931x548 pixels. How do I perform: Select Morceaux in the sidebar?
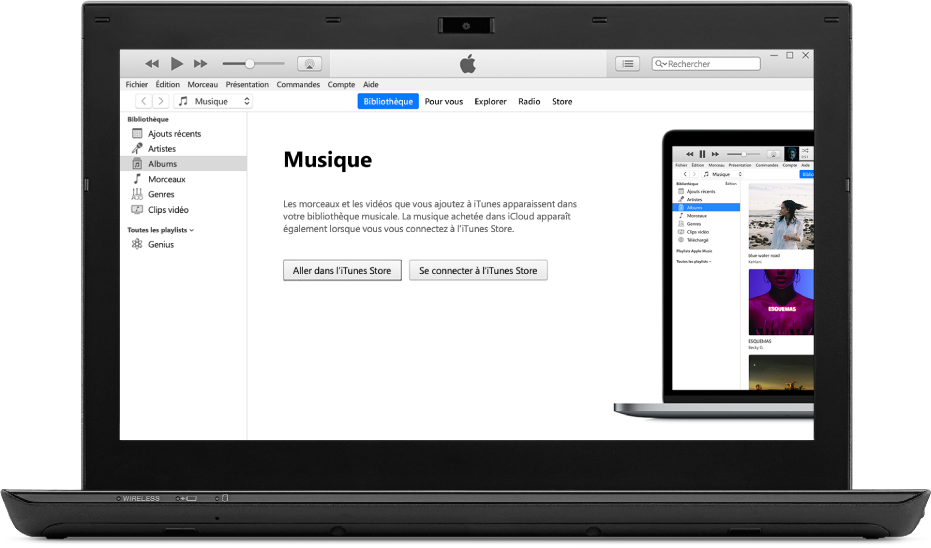click(x=183, y=179)
